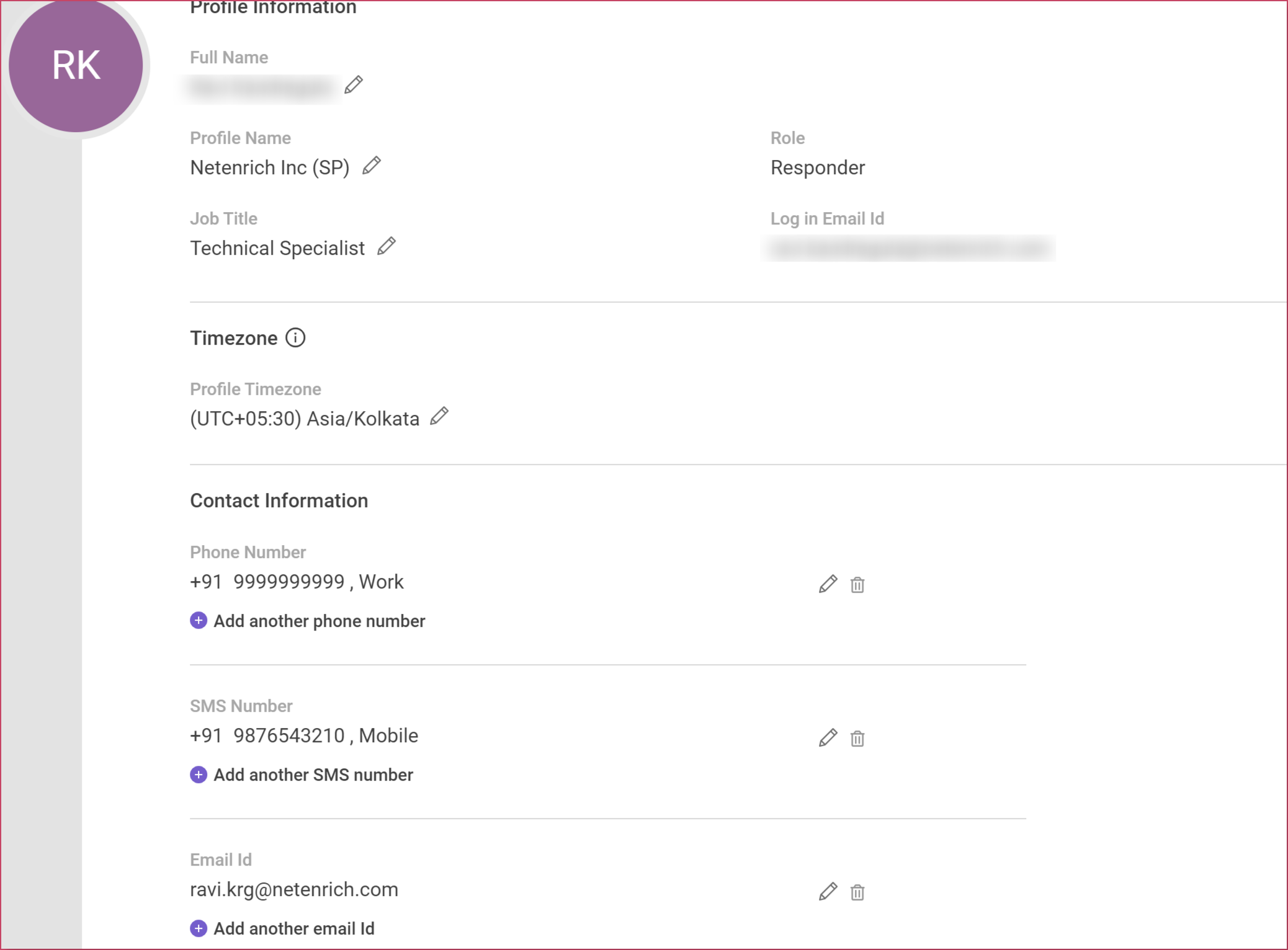Edit the Profile Name Netenrich Inc (SP)

(372, 166)
